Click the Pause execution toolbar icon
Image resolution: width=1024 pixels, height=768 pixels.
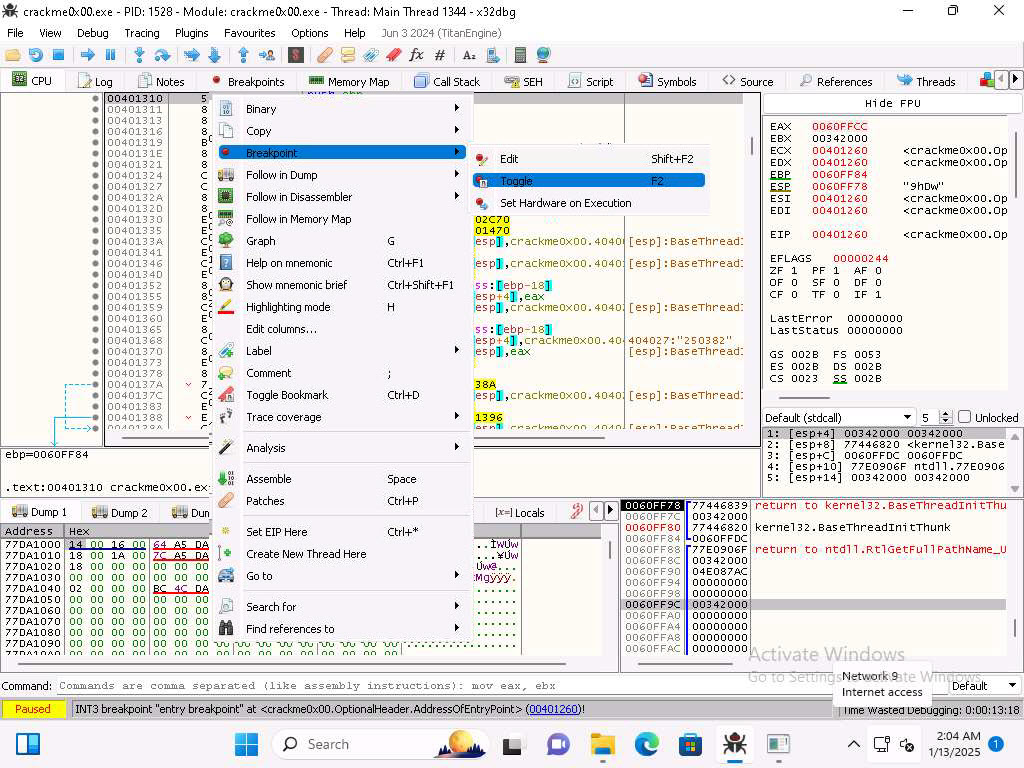pyautogui.click(x=110, y=55)
